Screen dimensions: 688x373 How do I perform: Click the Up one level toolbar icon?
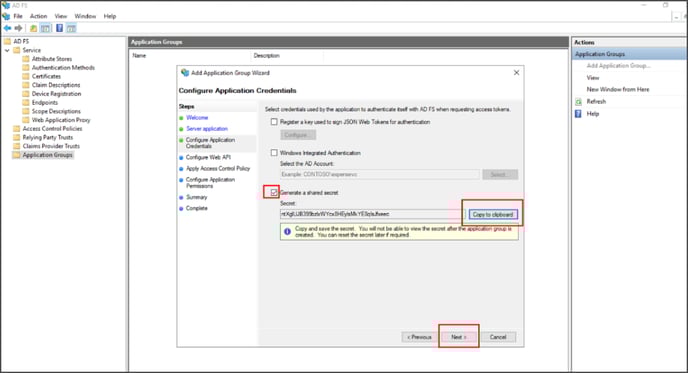(x=33, y=29)
